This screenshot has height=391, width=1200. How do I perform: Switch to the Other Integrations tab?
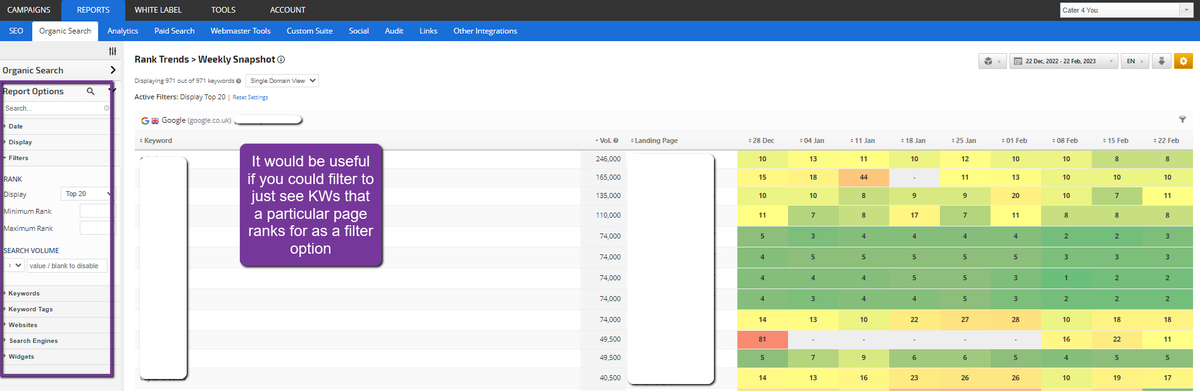[485, 31]
